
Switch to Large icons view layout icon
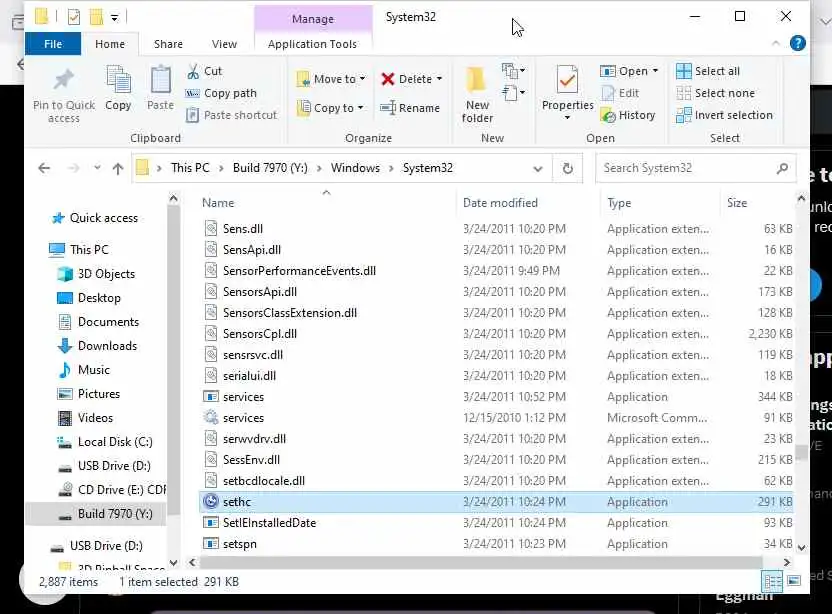[x=794, y=581]
